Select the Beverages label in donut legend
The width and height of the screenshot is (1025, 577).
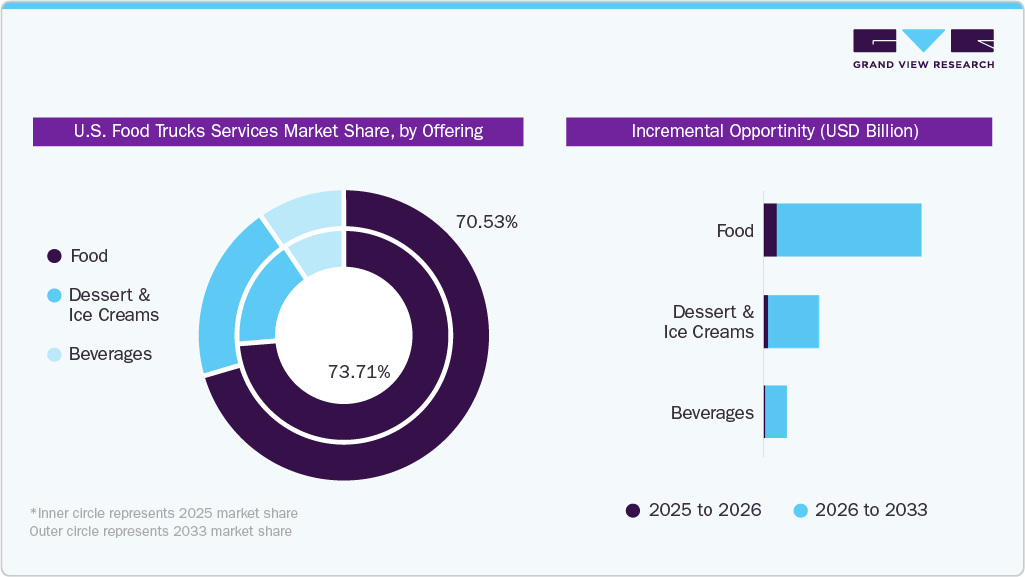(110, 354)
